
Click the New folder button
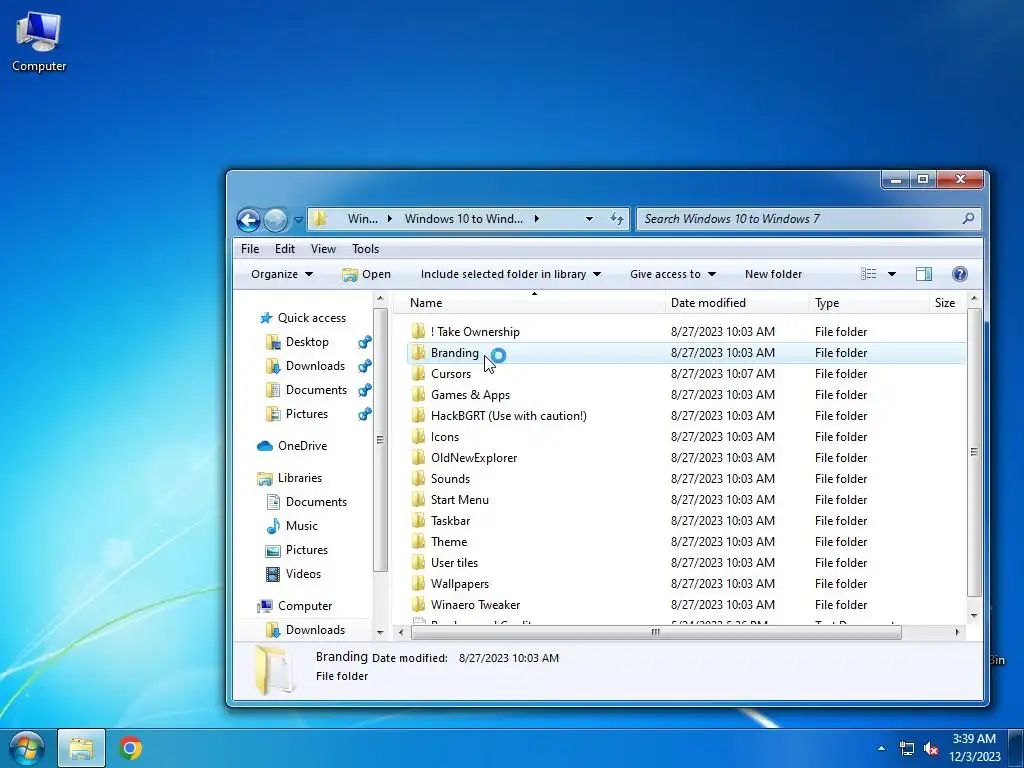tap(773, 274)
